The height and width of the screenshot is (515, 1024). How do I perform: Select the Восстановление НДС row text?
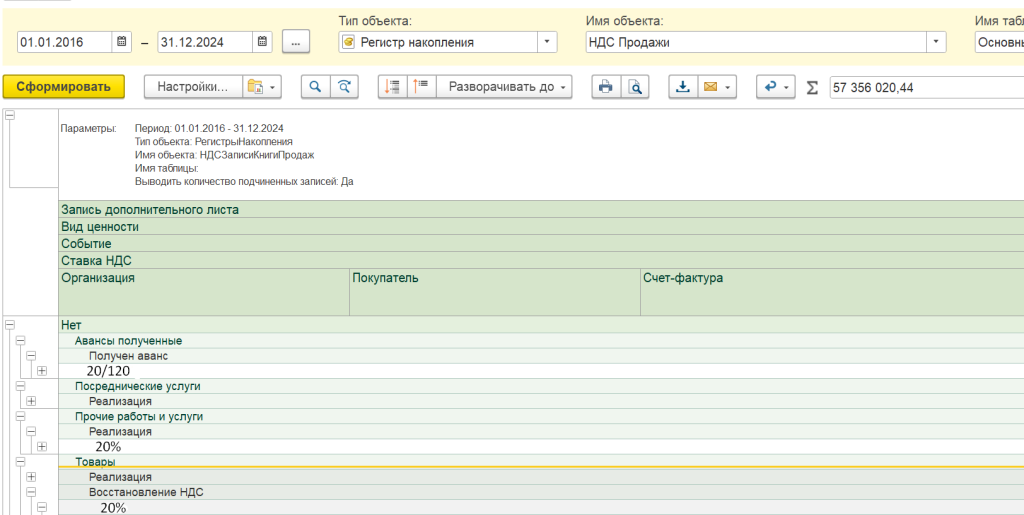click(x=146, y=492)
